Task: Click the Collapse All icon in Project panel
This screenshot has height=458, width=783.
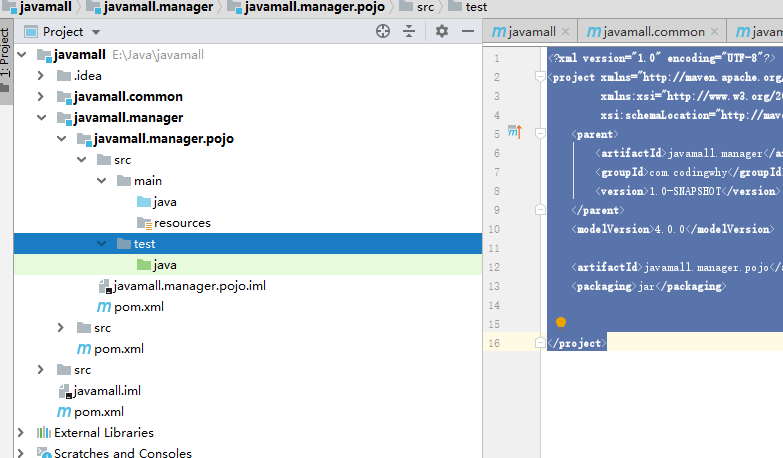Action: pyautogui.click(x=409, y=31)
